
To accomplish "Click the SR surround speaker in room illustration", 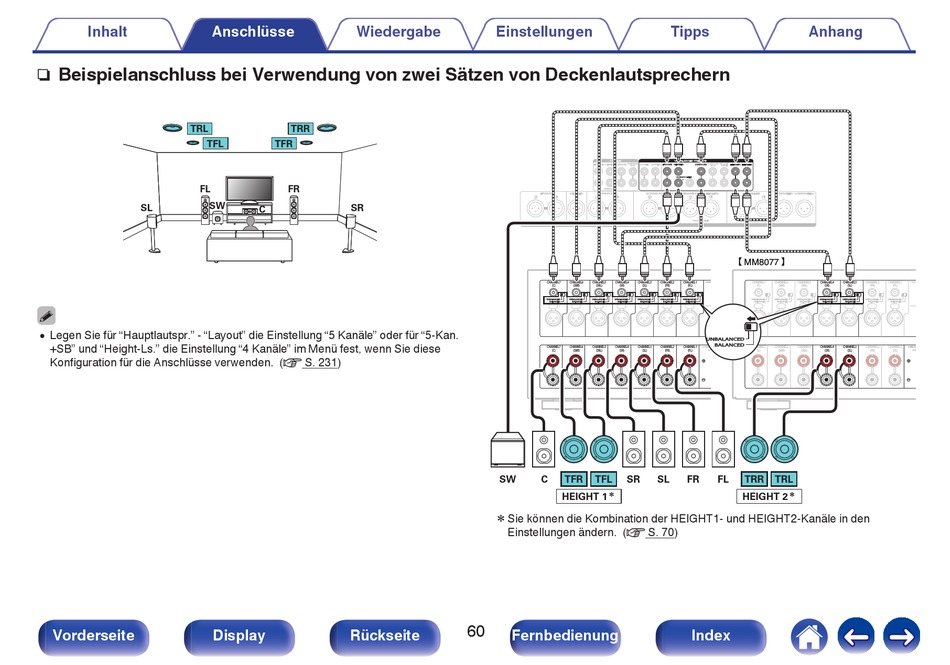I will 350,234.
